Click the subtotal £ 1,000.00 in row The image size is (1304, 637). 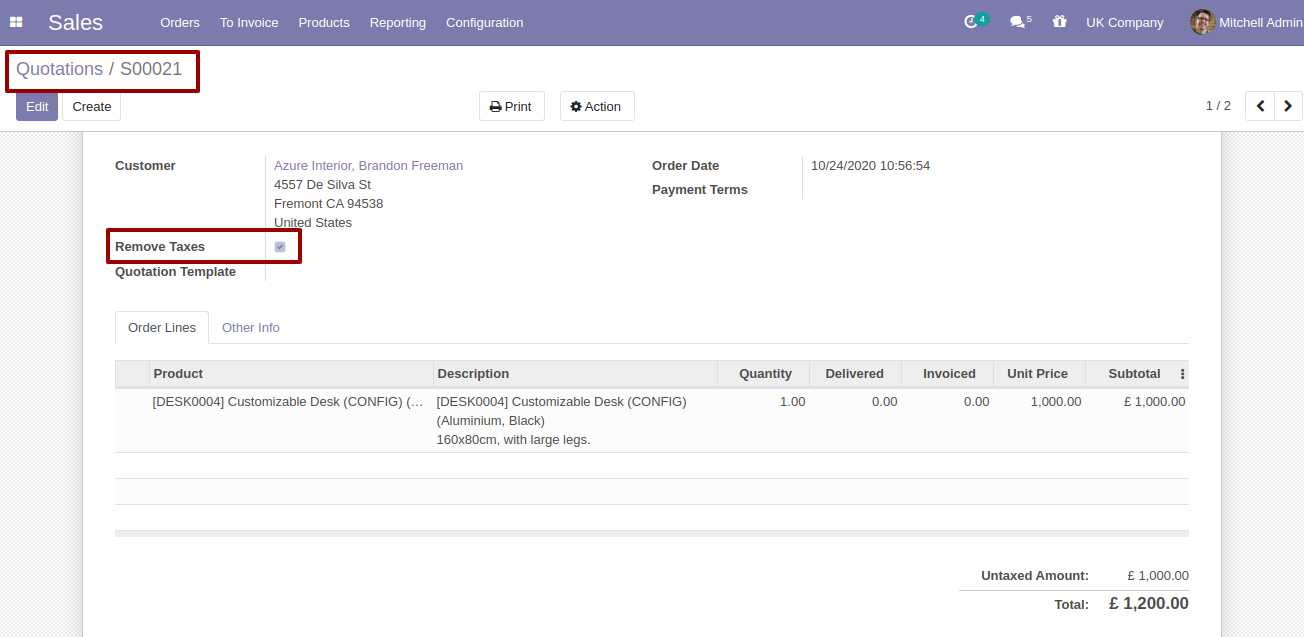pos(1154,402)
